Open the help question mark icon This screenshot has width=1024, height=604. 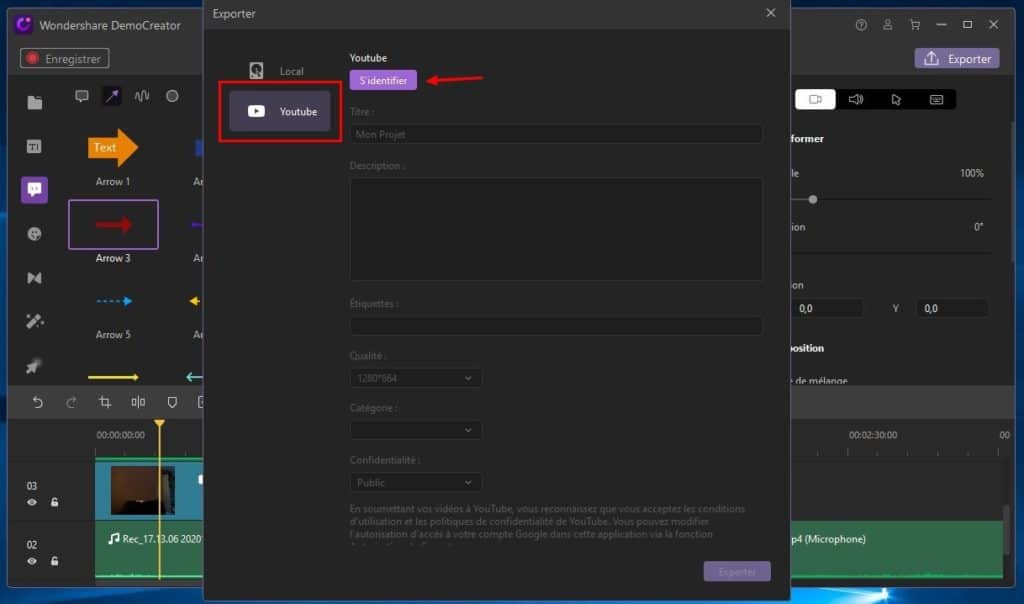click(861, 25)
